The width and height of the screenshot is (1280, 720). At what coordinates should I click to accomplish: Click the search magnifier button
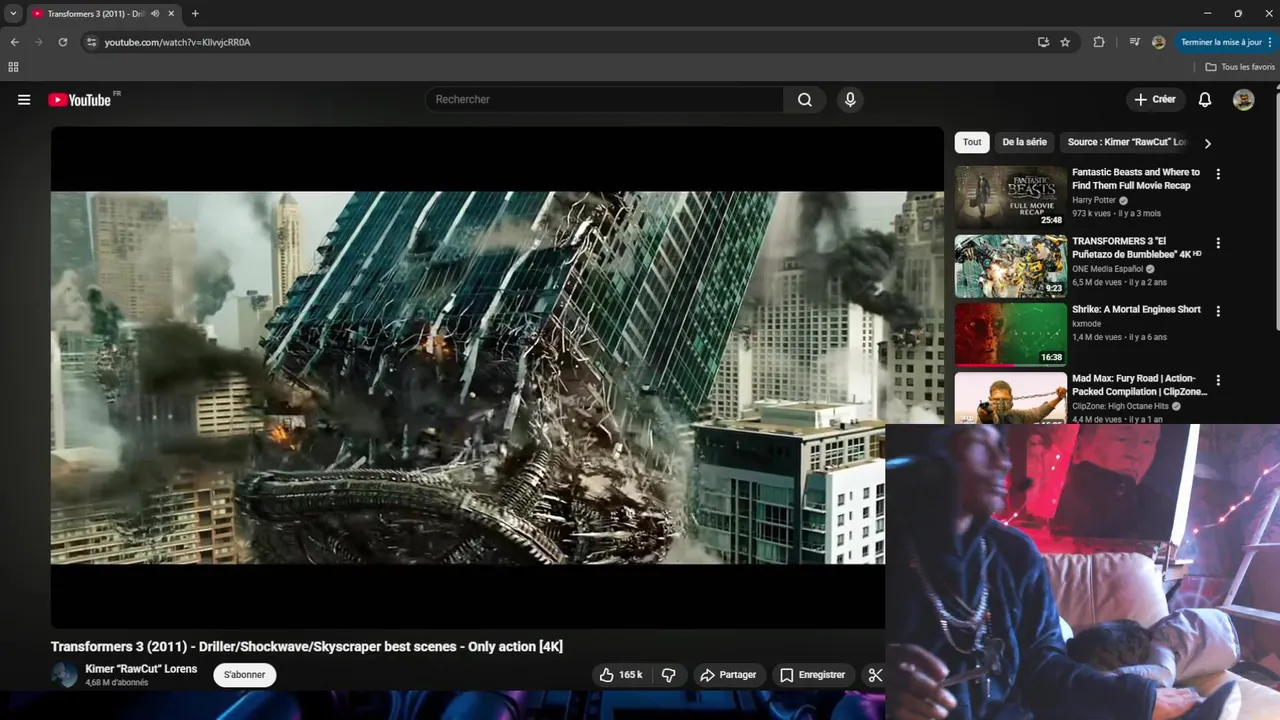(805, 100)
